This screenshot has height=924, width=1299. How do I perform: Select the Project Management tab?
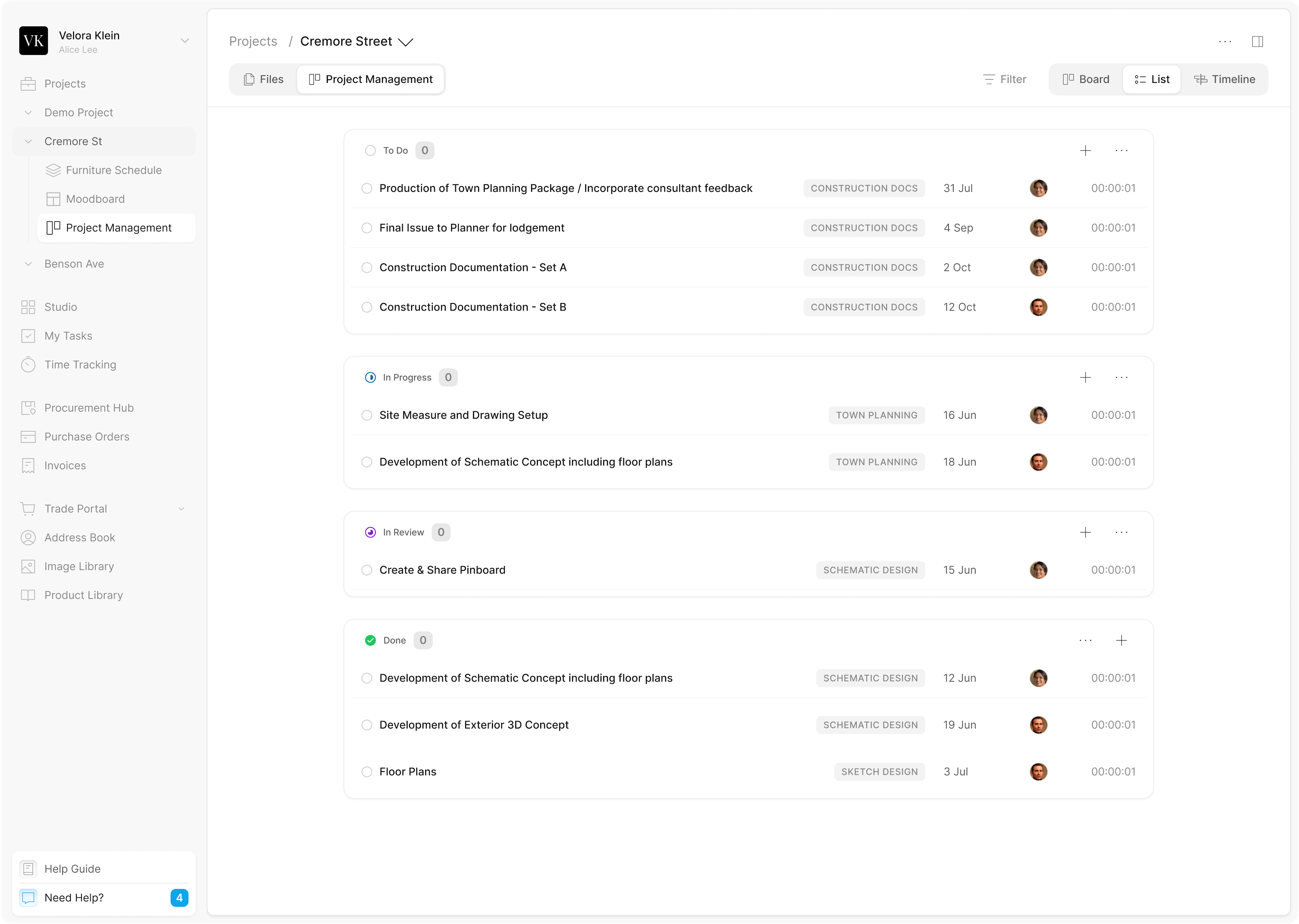point(370,79)
